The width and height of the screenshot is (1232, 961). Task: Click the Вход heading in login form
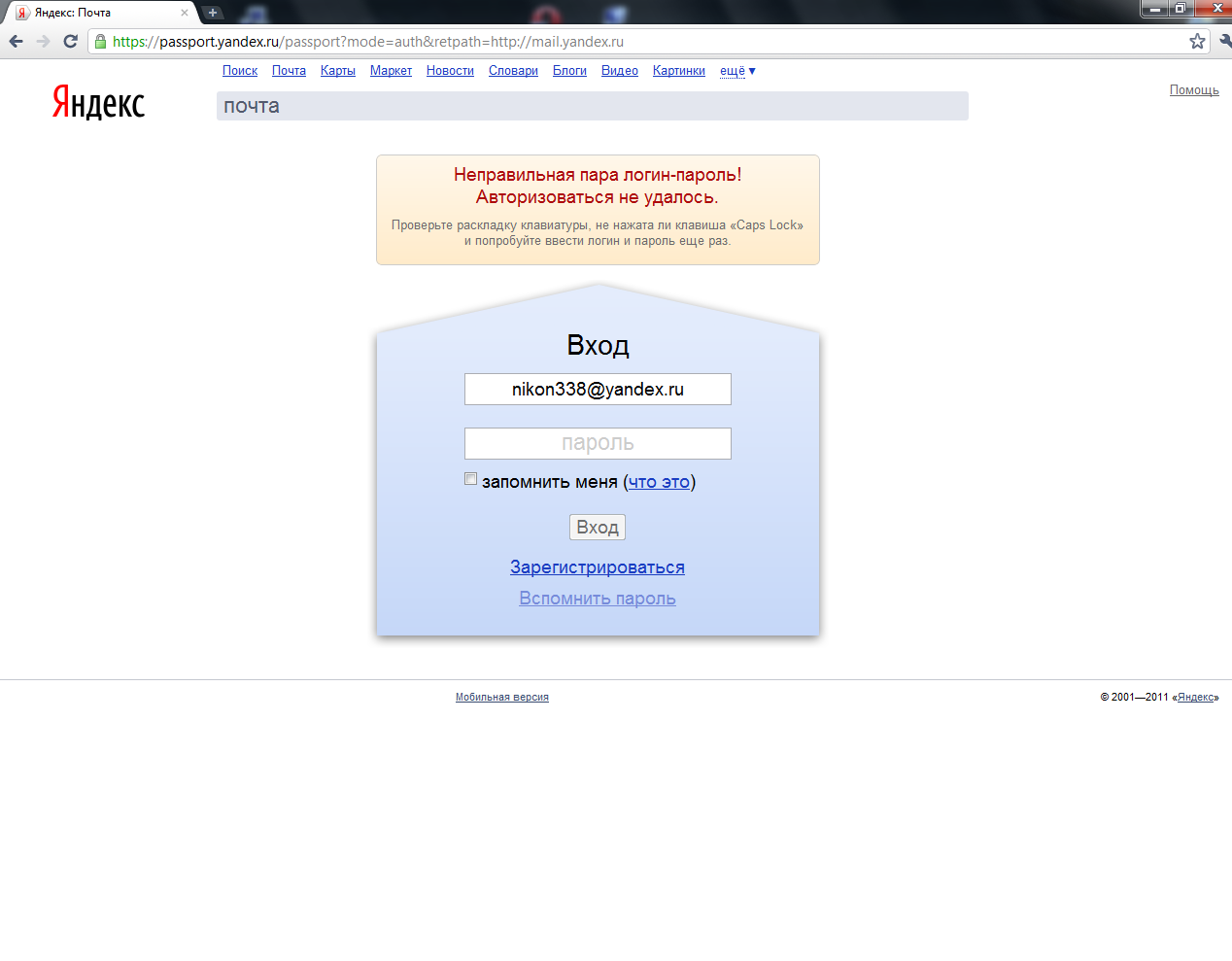click(598, 346)
